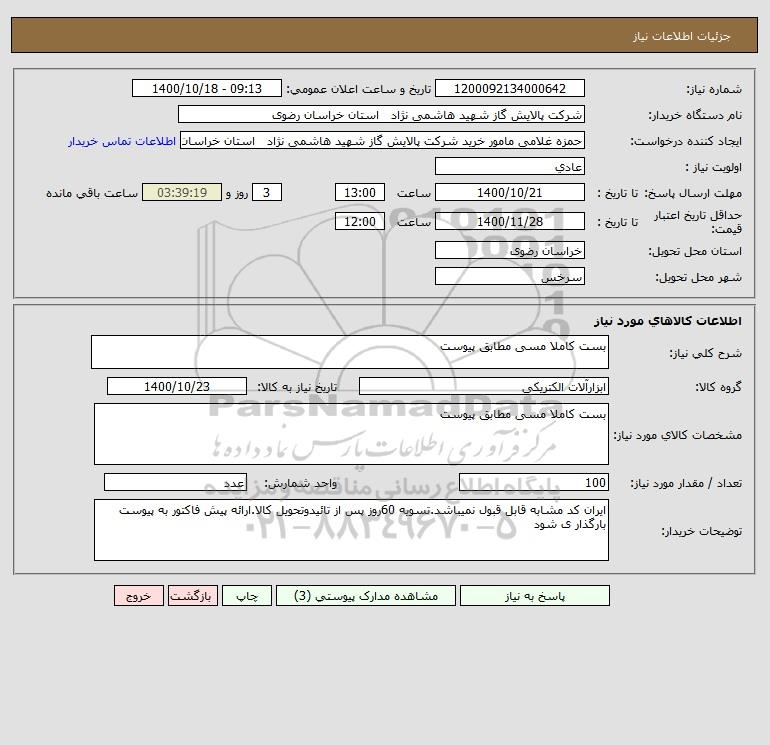Select the شماره نیاز number field
Screen dimensions: 770x745
[x=511, y=89]
